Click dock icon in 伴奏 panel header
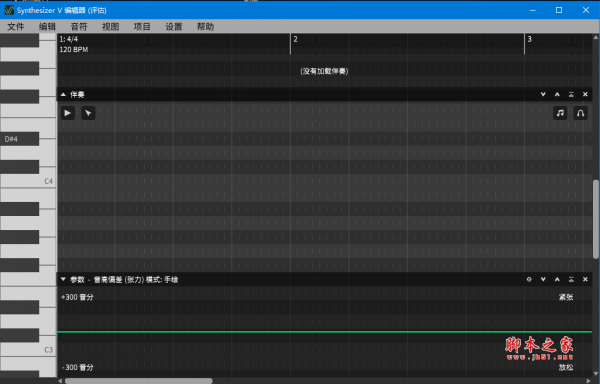Image resolution: width=600 pixels, height=384 pixels. pyautogui.click(x=571, y=94)
